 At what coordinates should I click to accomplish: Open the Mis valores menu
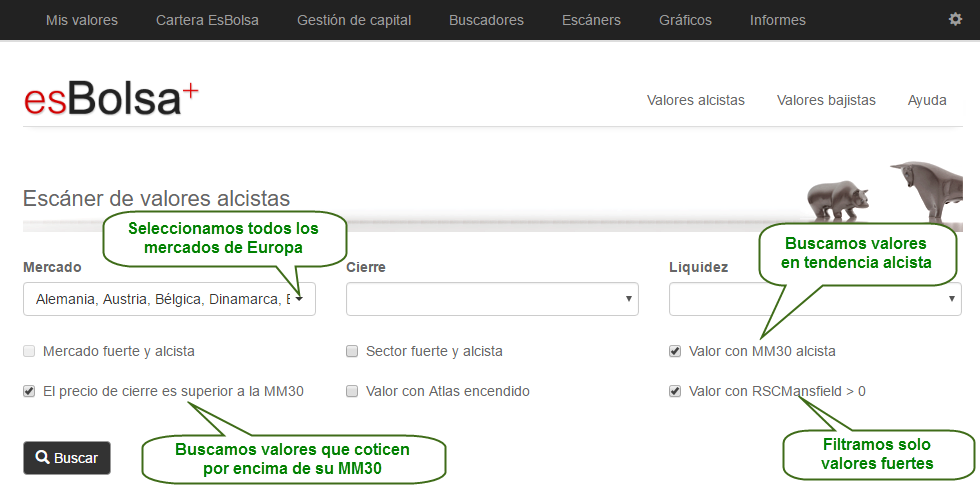82,20
